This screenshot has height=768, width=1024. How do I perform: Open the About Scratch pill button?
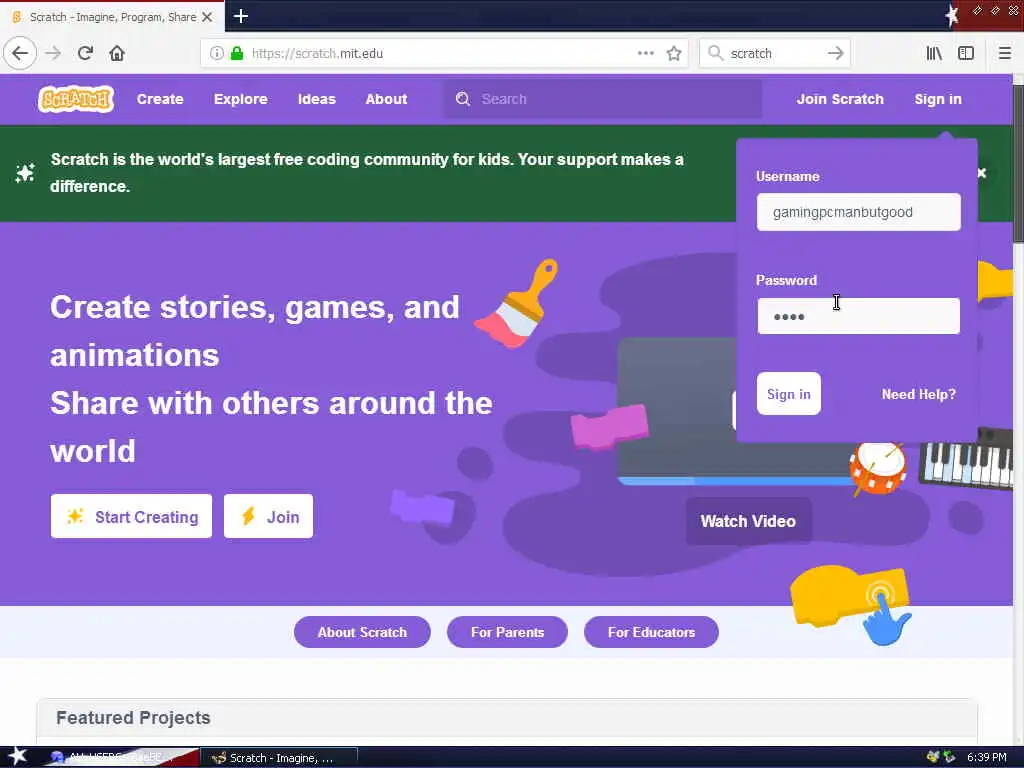(362, 632)
